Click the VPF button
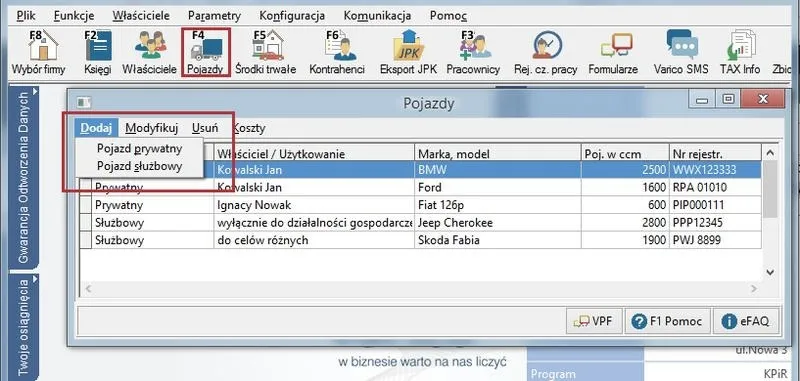 pyautogui.click(x=594, y=321)
